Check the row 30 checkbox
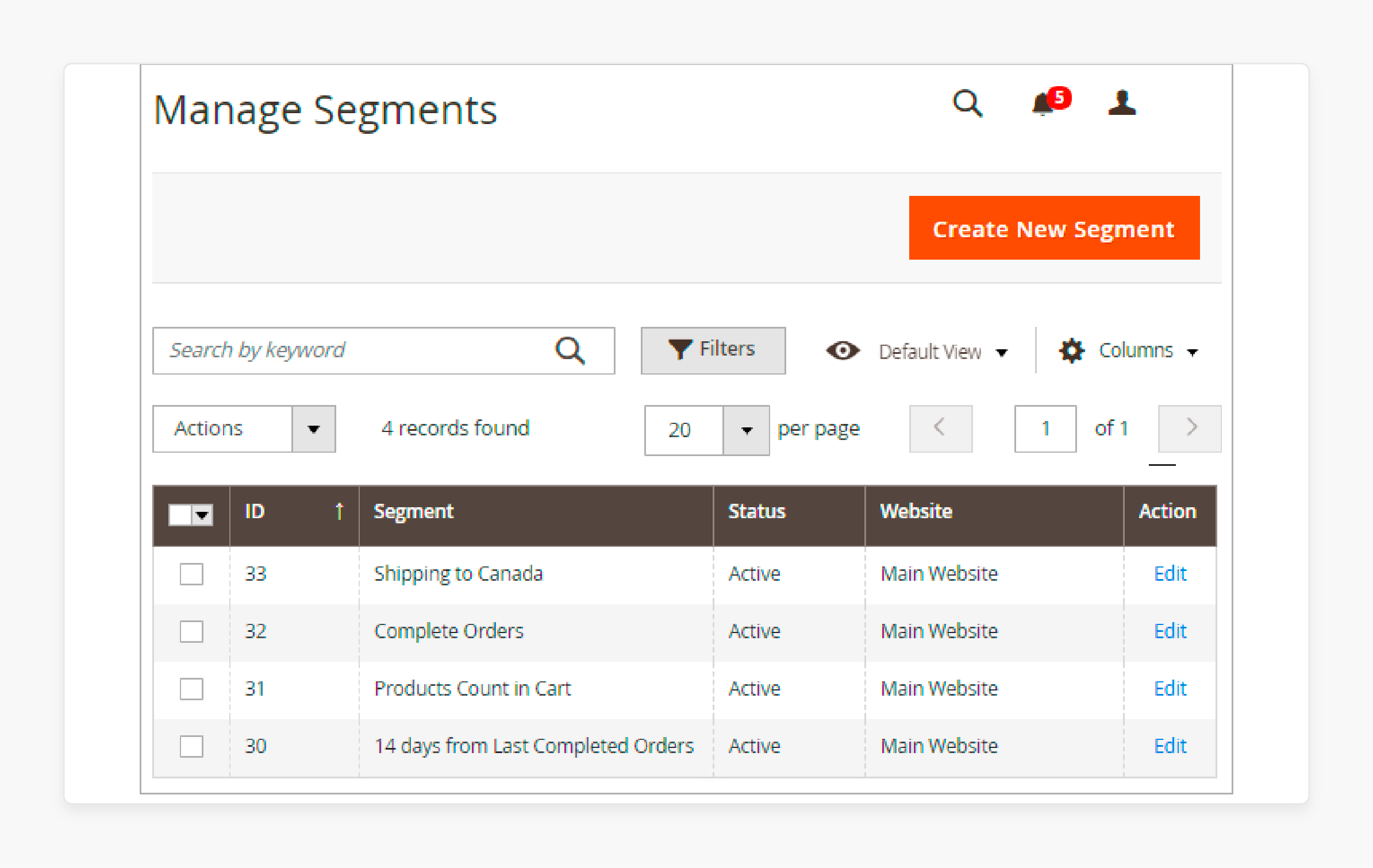Image resolution: width=1373 pixels, height=868 pixels. pos(191,746)
